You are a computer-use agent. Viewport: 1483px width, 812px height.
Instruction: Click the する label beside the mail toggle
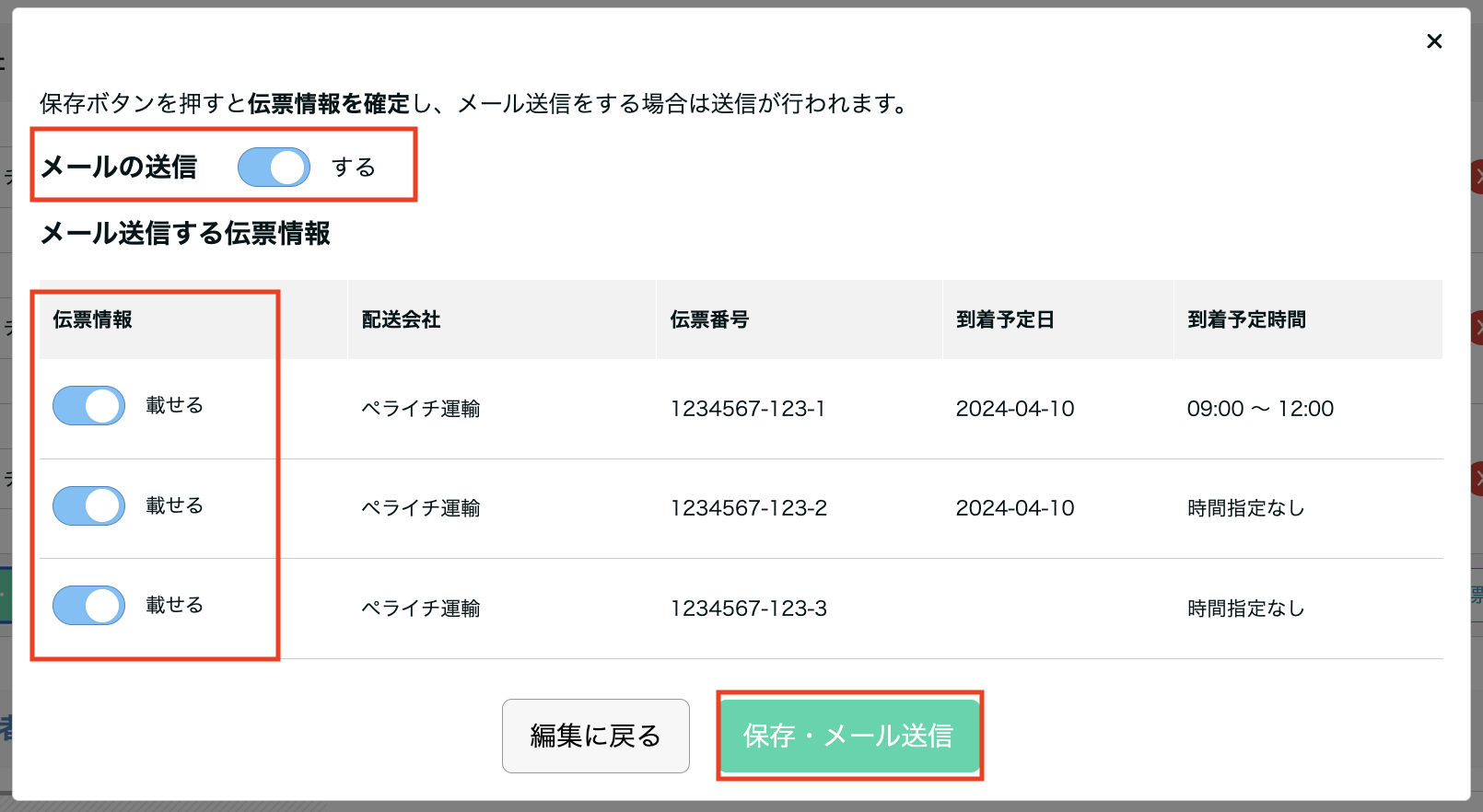coord(354,168)
